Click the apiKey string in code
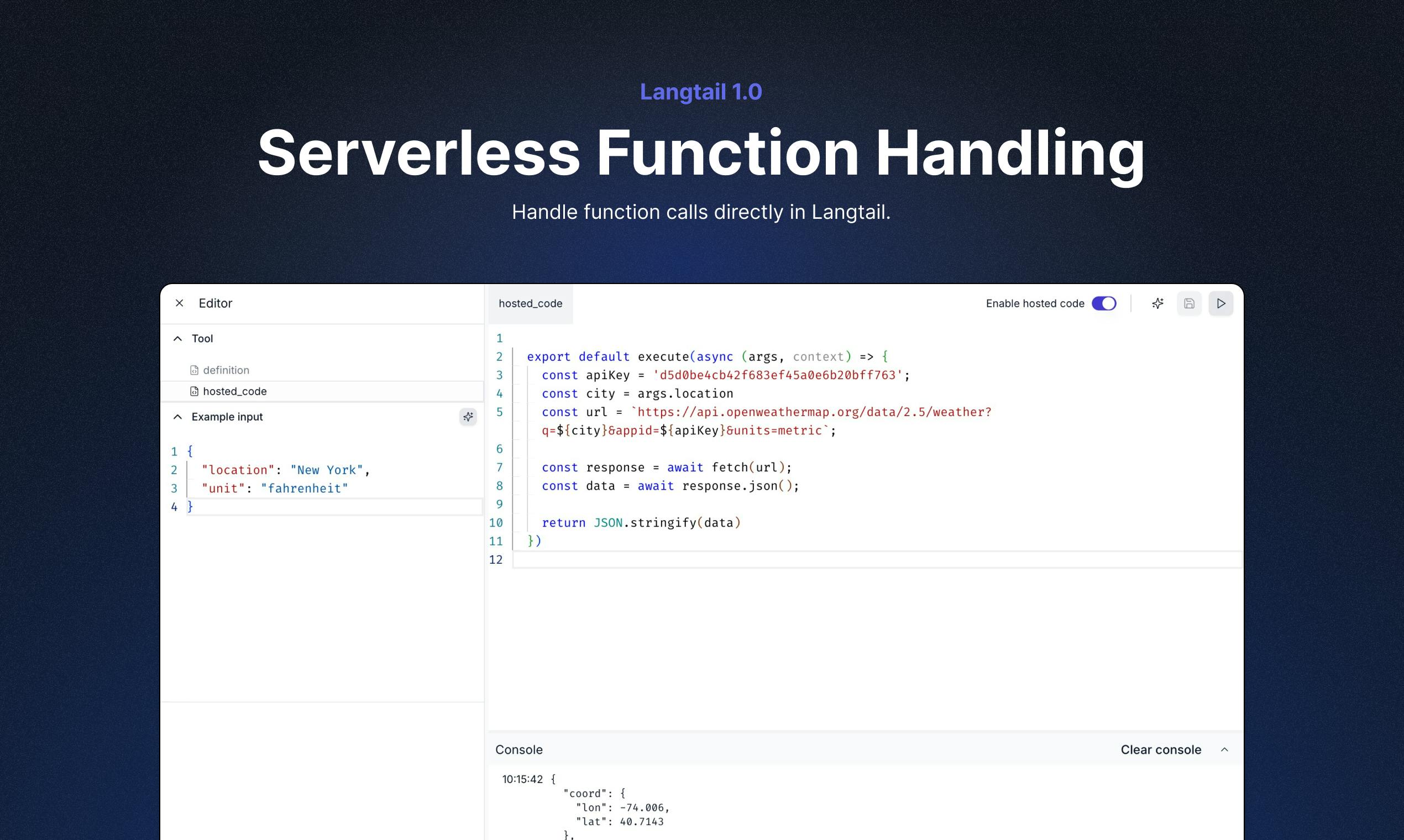The width and height of the screenshot is (1404, 840). click(x=778, y=375)
